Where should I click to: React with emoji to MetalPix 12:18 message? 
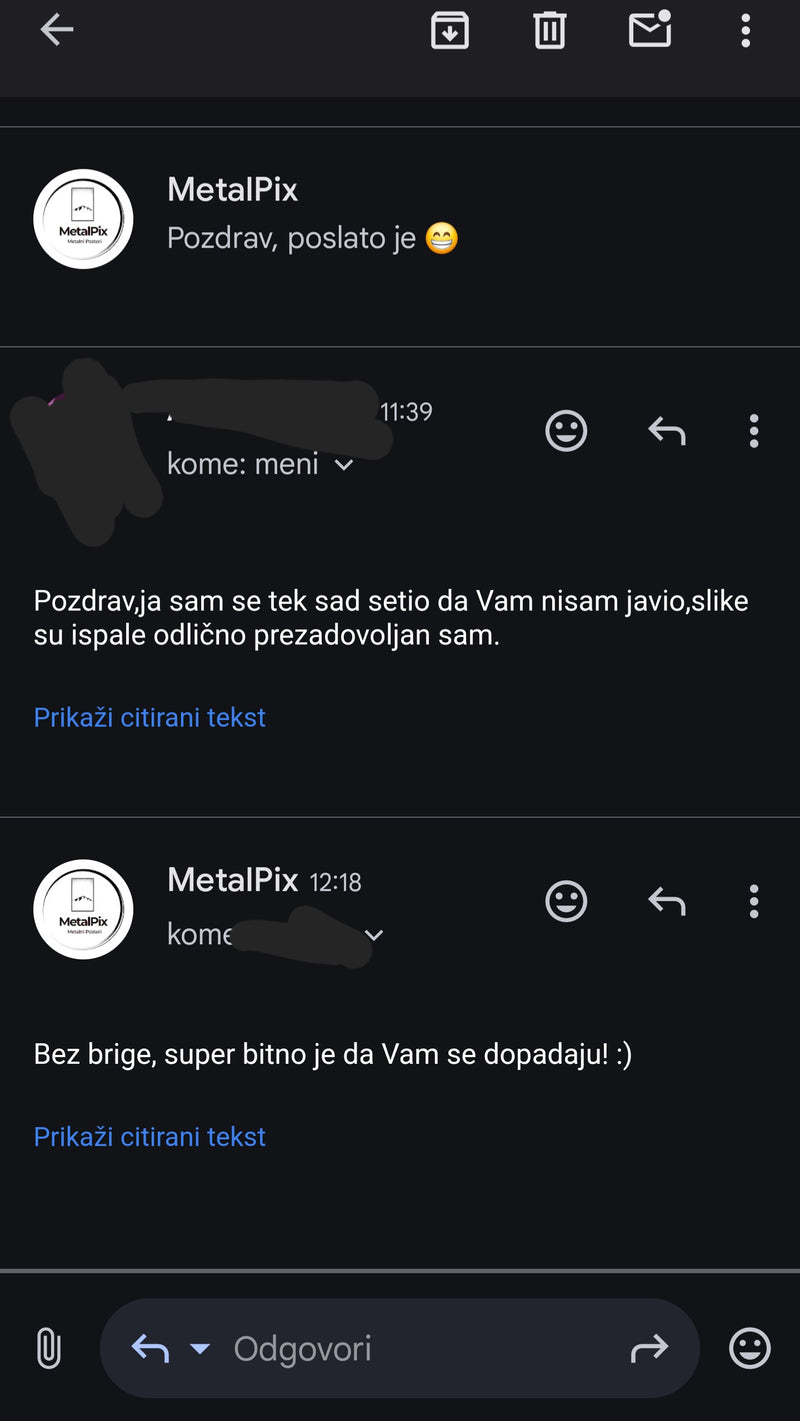566,902
